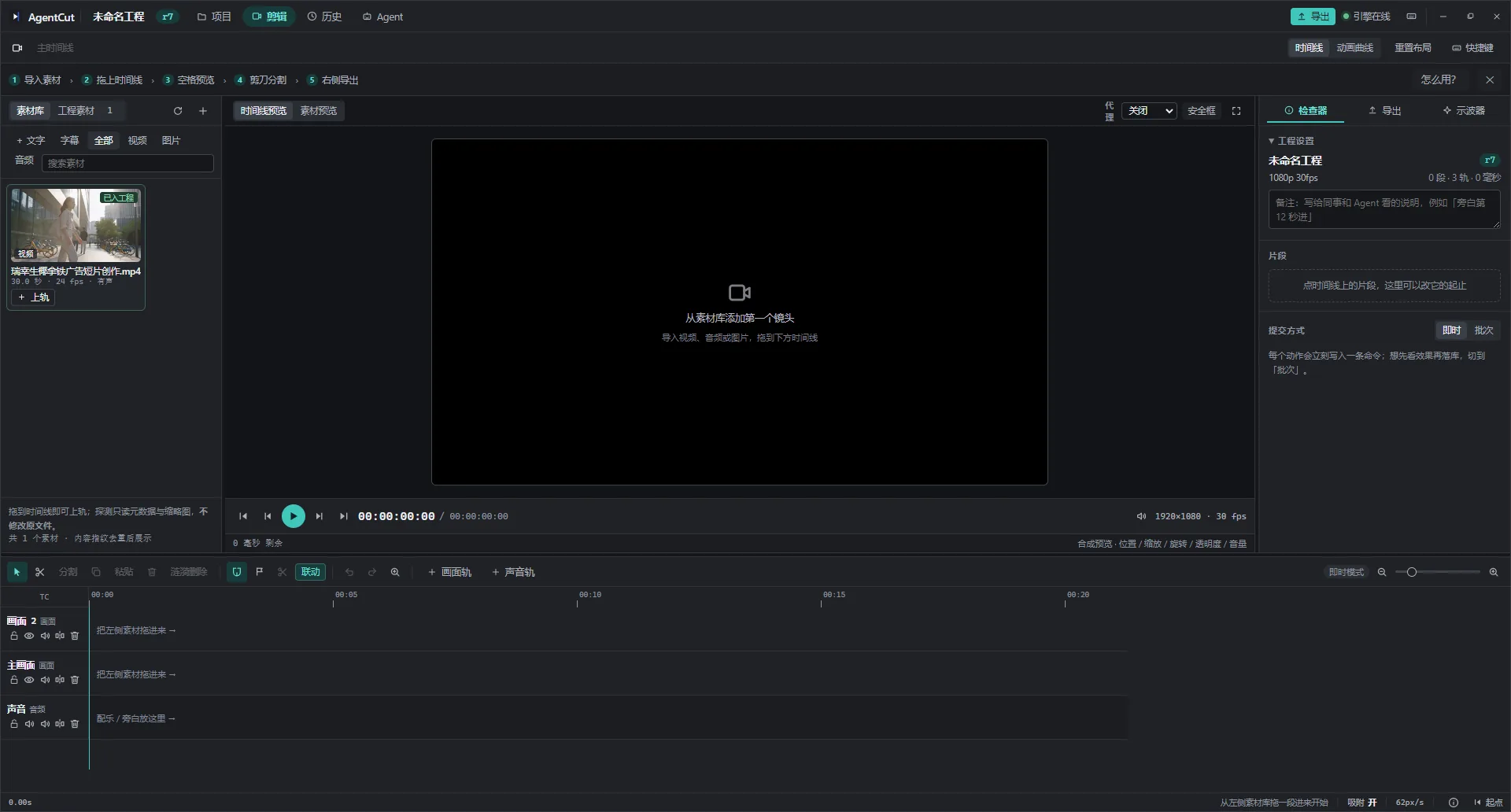This screenshot has height=812, width=1511.
Task: Toggle 吸附 开 snapping in status bar
Action: pyautogui.click(x=1362, y=803)
